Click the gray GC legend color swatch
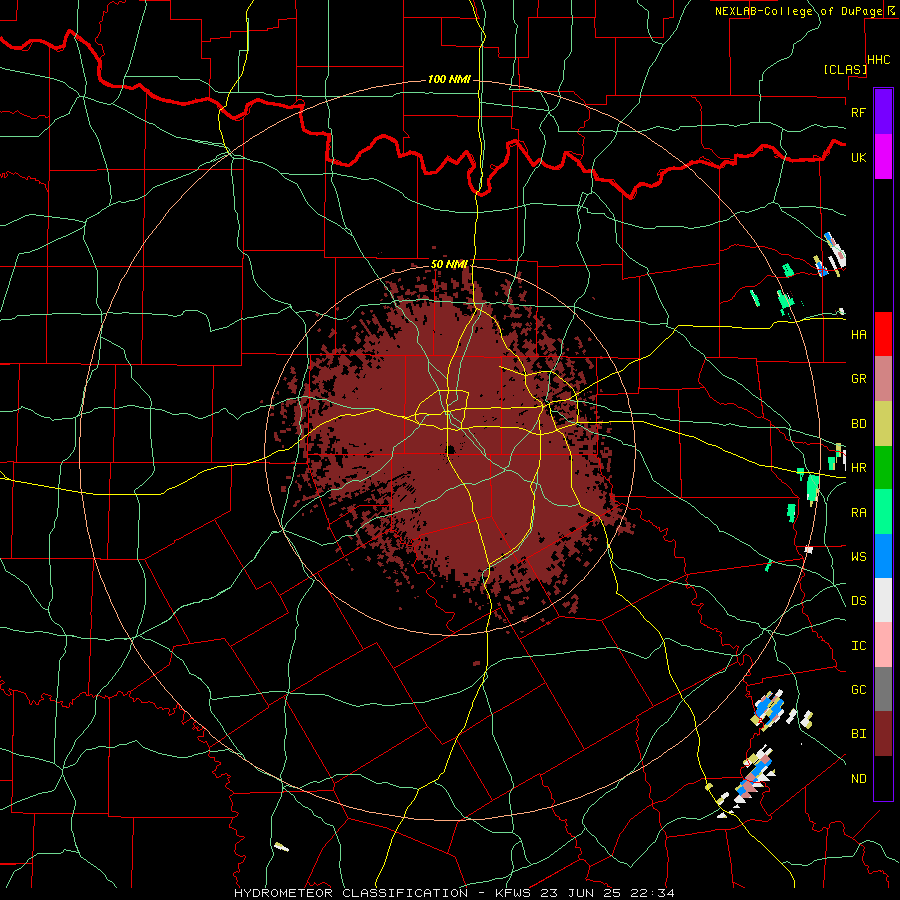The width and height of the screenshot is (900, 900). (883, 689)
